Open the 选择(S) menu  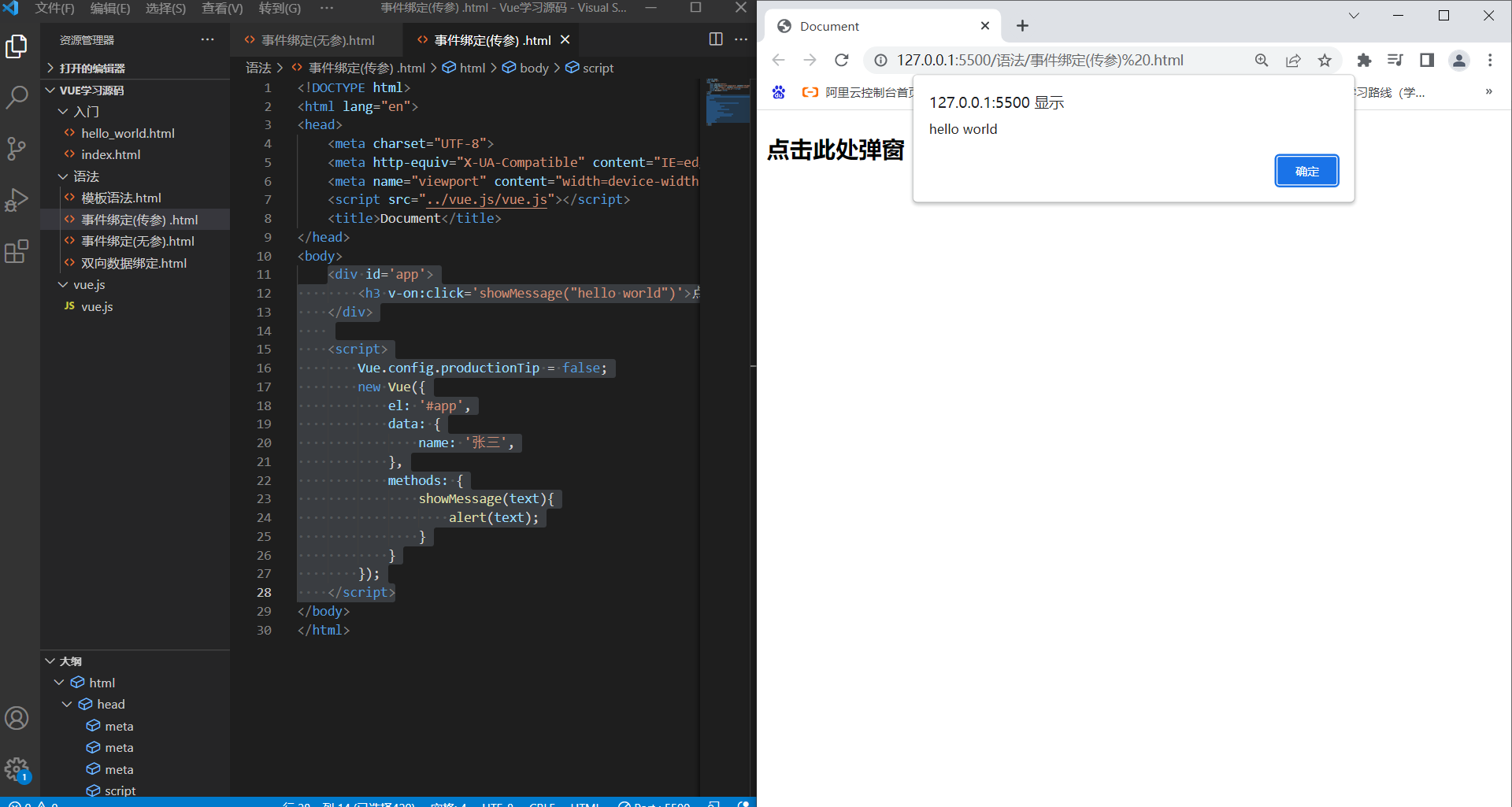tap(165, 8)
